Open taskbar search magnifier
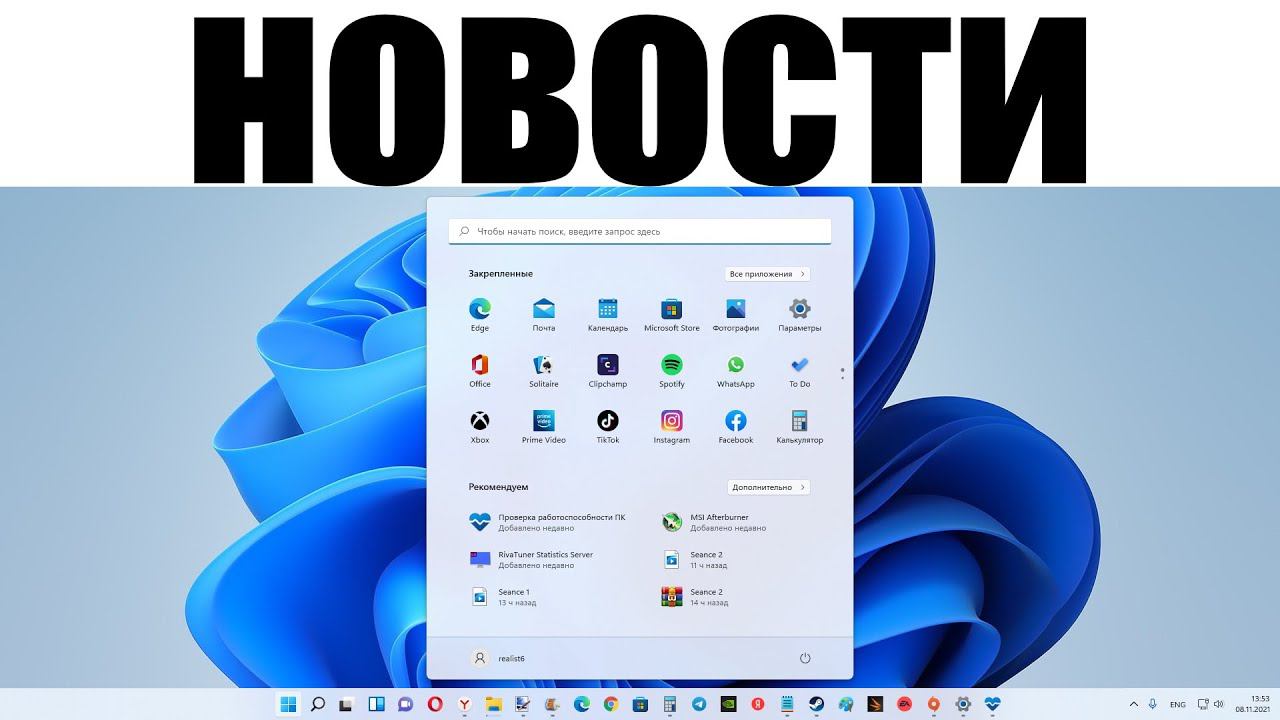 click(x=318, y=704)
